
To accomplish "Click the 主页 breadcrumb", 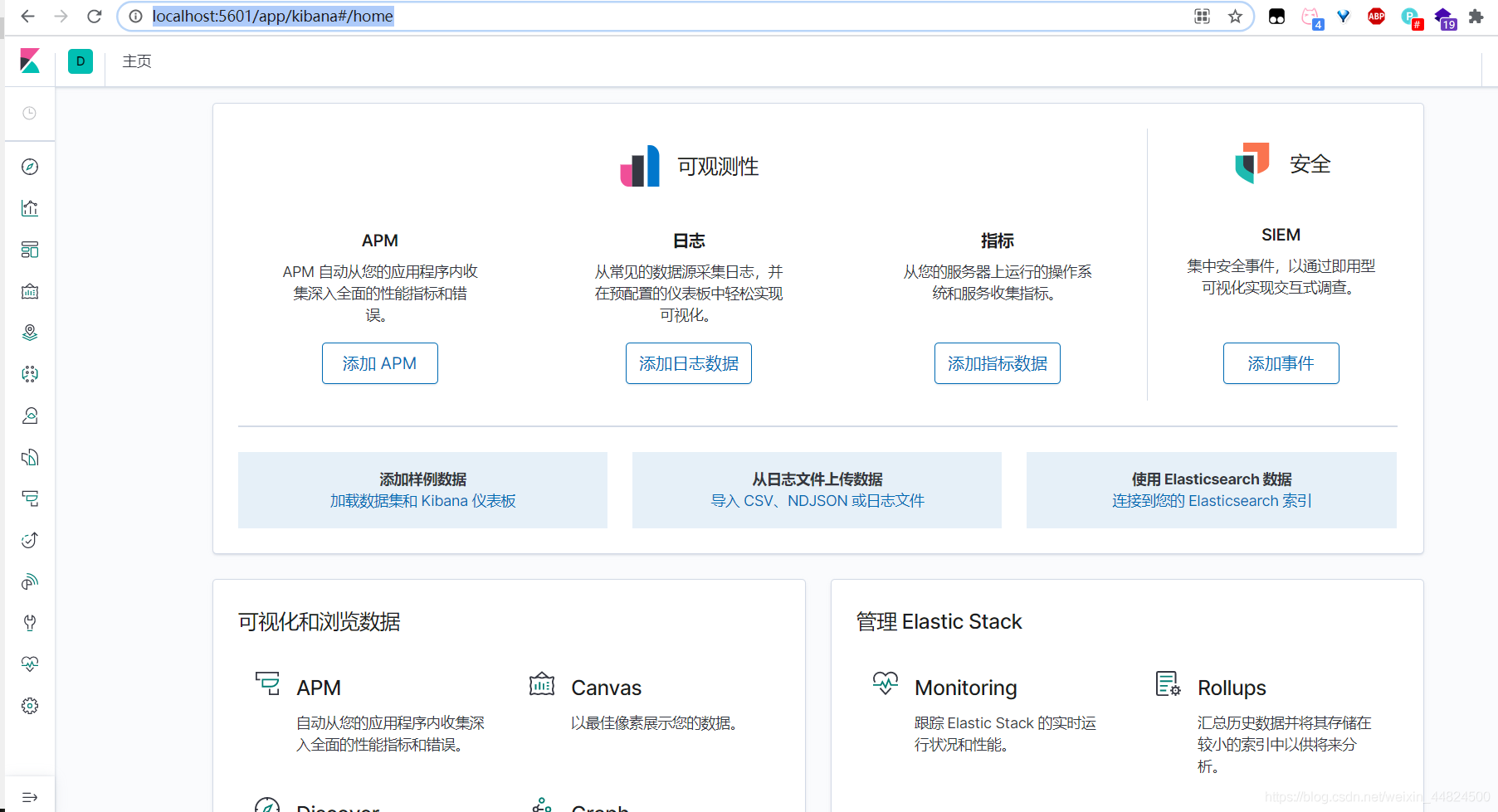I will pyautogui.click(x=137, y=61).
